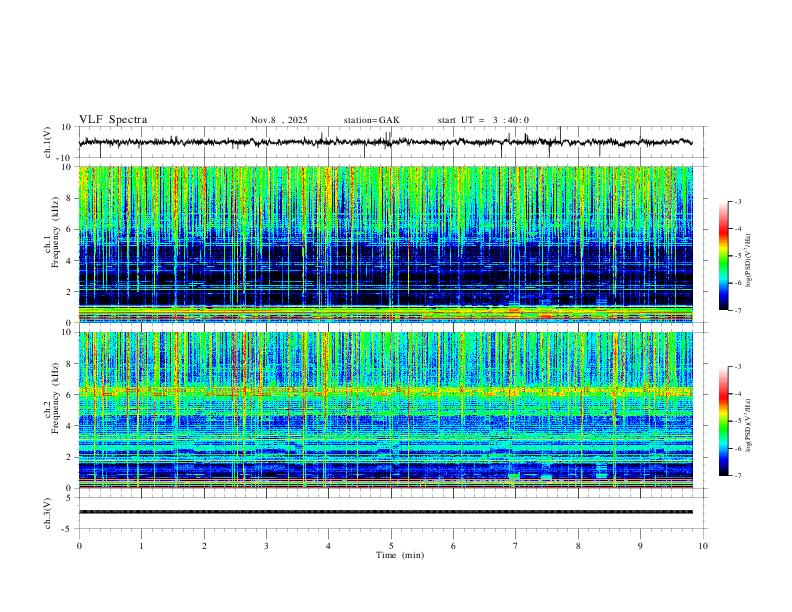
Task: Click time axis tick label "6"
Action: (x=454, y=546)
